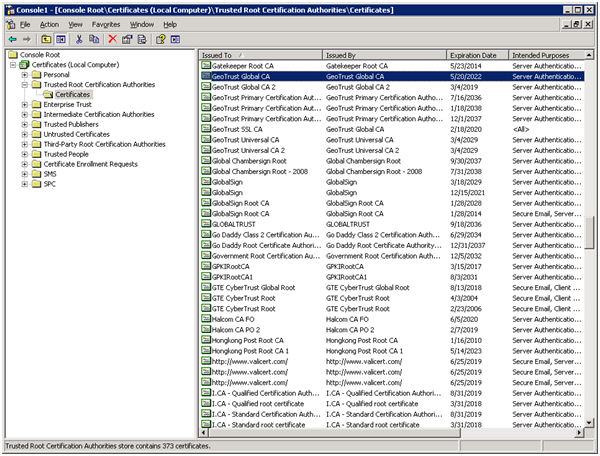Open the View menu
The width and height of the screenshot is (600, 456).
tap(75, 24)
